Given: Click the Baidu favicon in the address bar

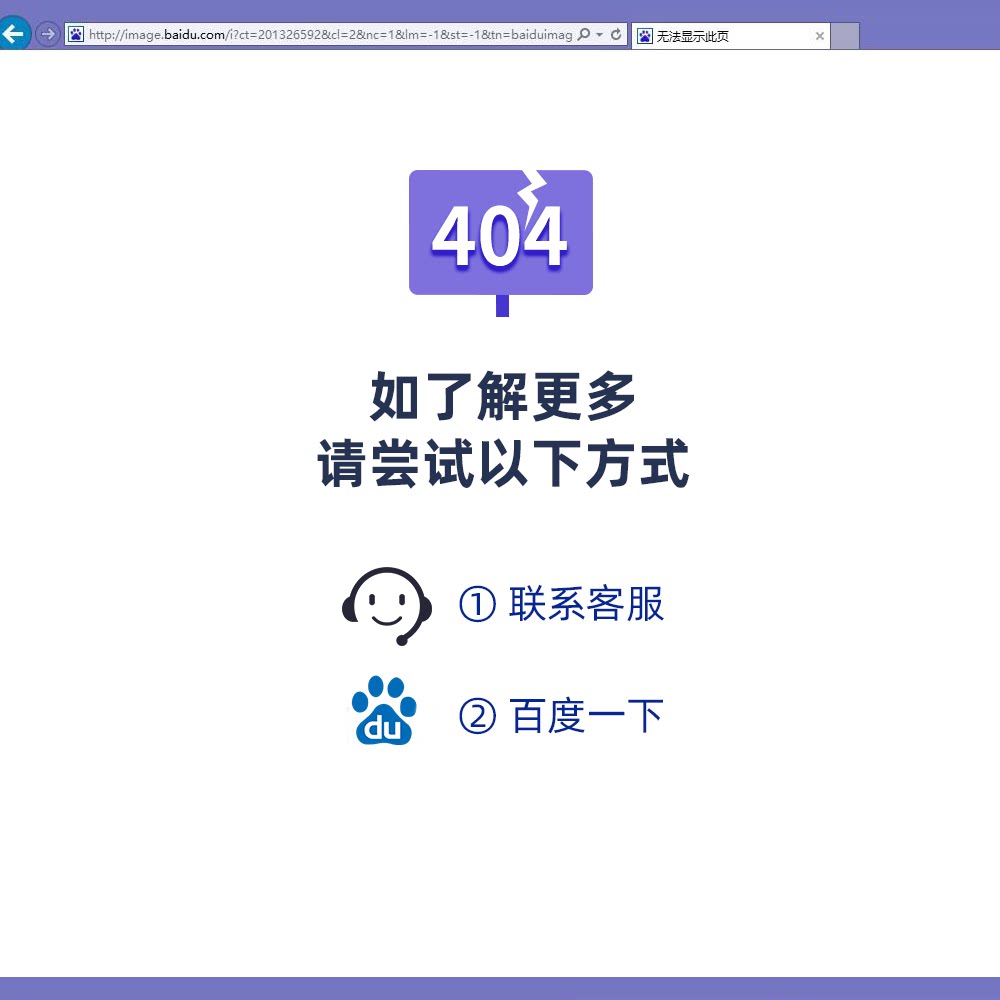Looking at the screenshot, I should [x=76, y=35].
